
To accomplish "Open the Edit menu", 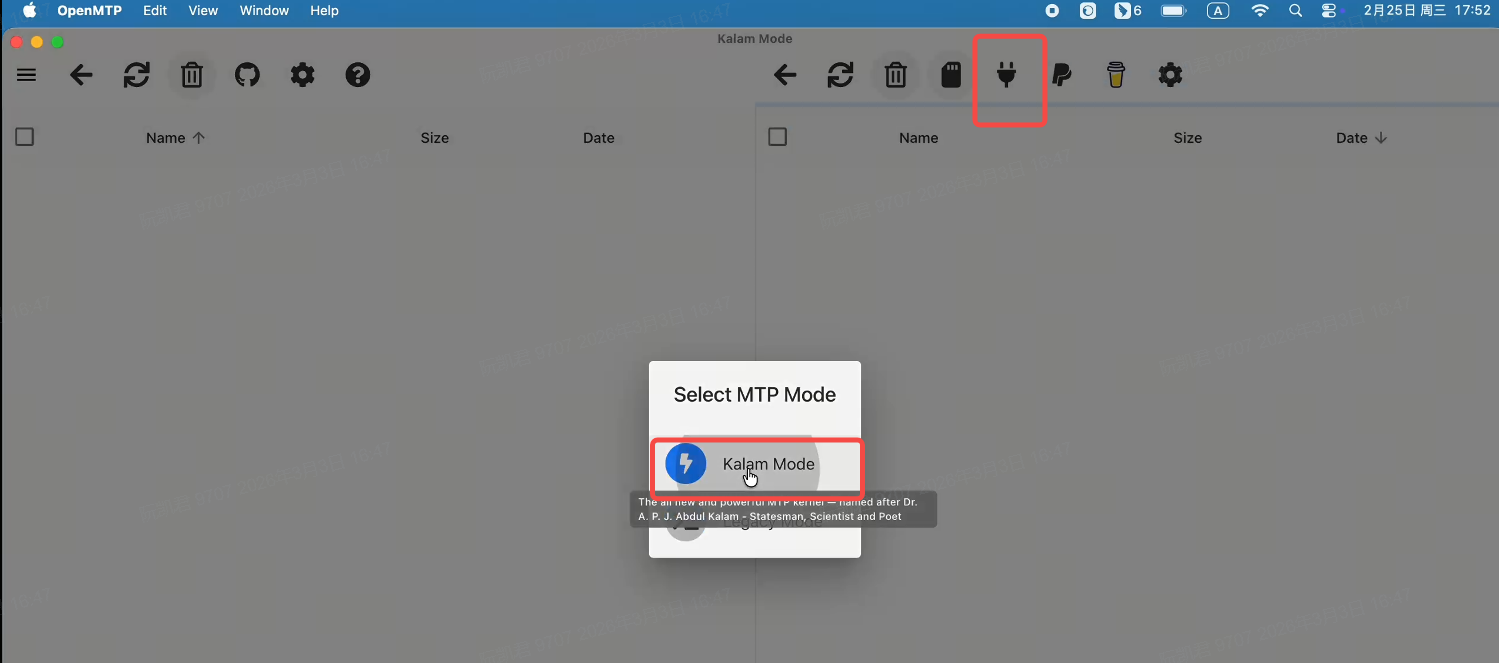I will [x=155, y=11].
